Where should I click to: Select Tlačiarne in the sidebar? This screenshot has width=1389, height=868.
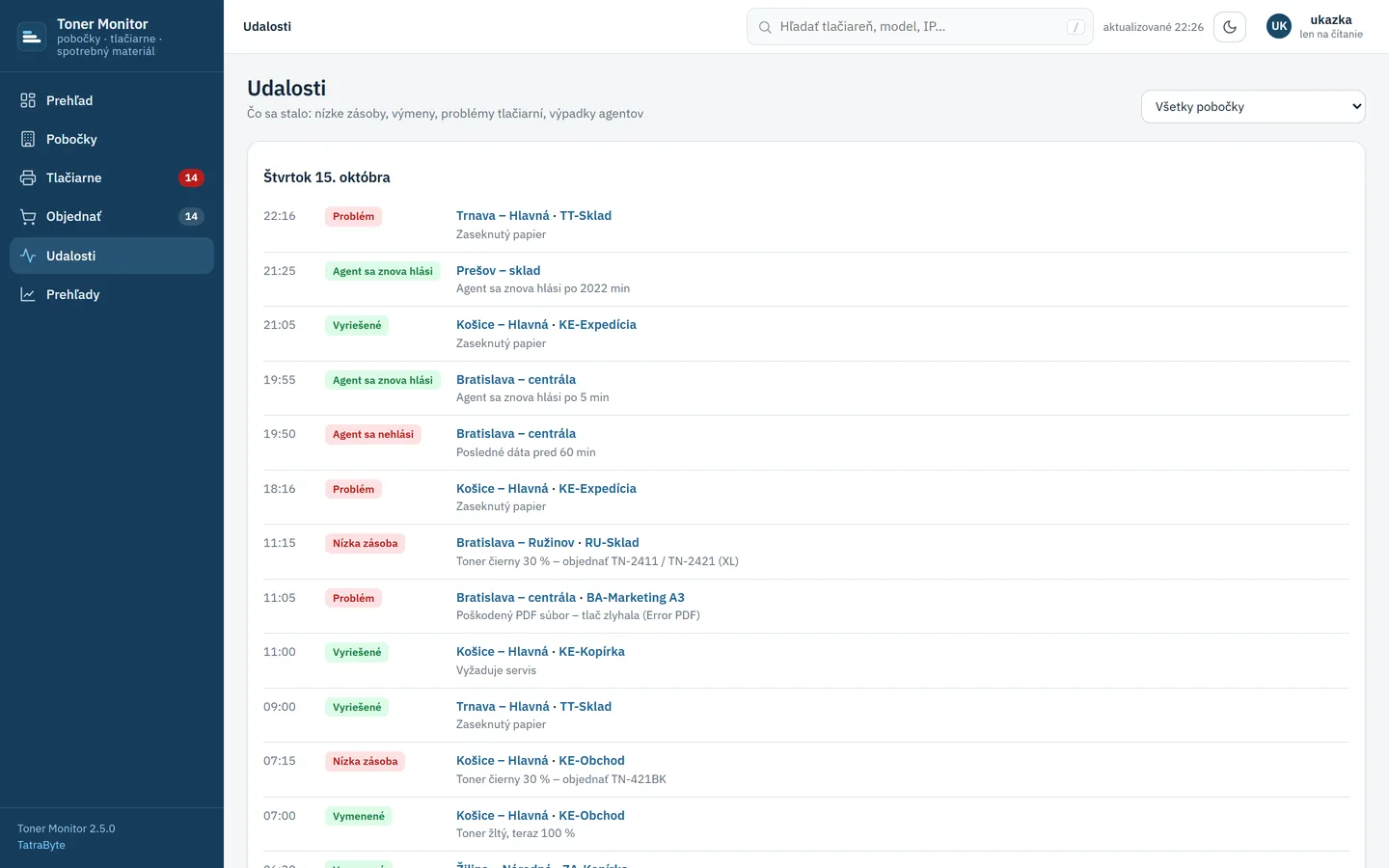112,177
